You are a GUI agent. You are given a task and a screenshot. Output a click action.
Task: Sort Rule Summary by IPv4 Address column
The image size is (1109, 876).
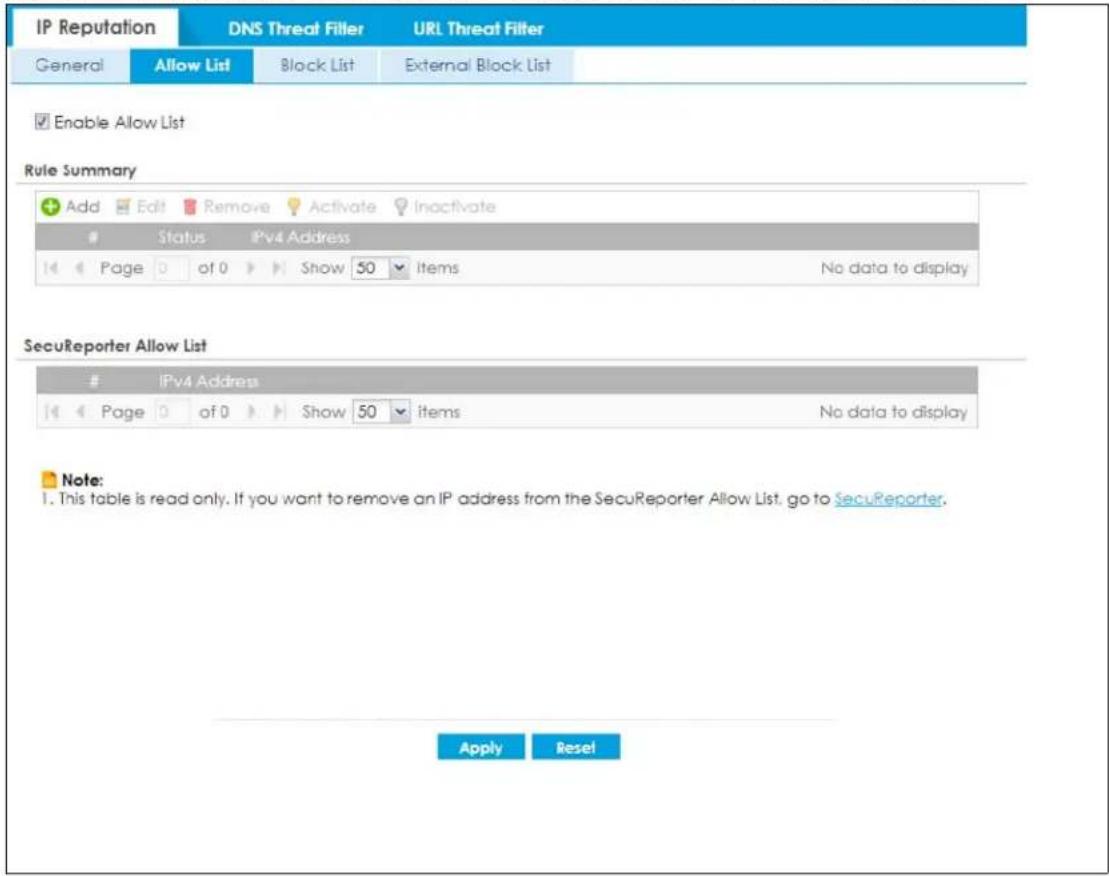click(x=301, y=237)
